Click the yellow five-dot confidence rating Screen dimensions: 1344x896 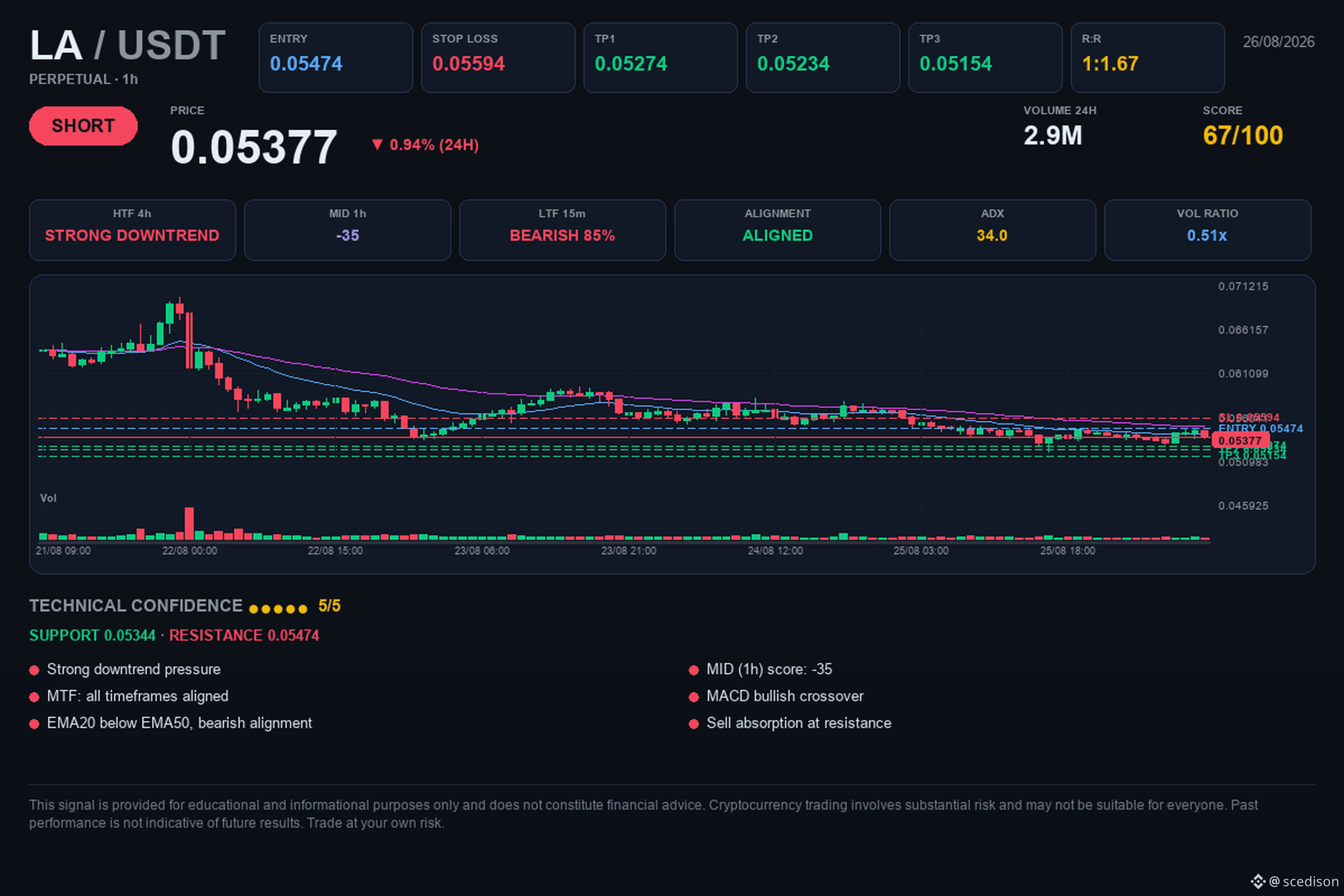click(x=278, y=609)
